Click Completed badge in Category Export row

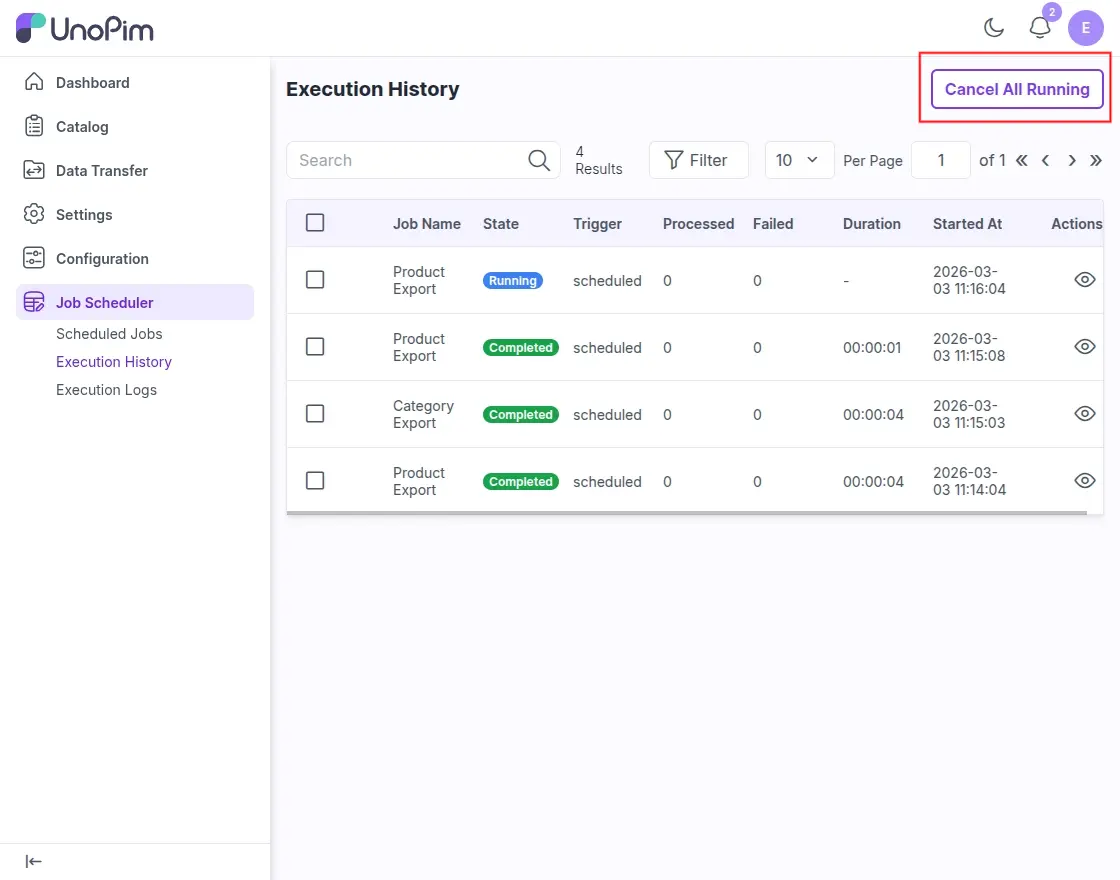(521, 414)
